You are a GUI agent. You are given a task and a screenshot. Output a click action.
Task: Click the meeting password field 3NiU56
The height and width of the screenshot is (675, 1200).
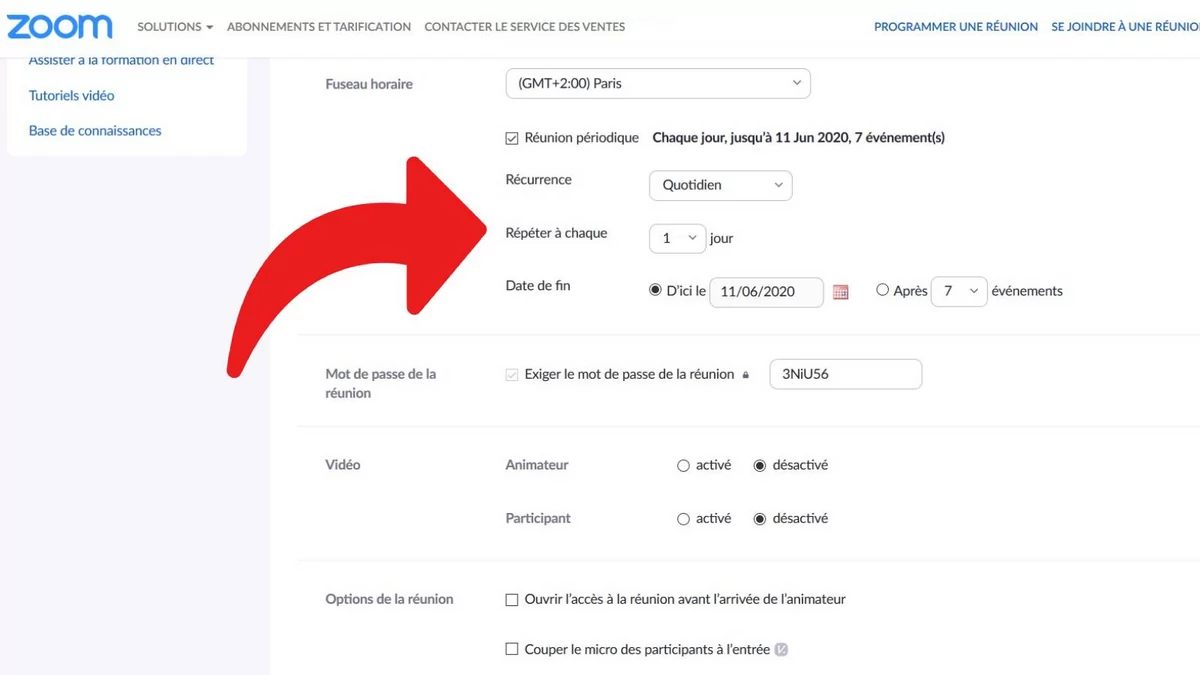tap(845, 374)
